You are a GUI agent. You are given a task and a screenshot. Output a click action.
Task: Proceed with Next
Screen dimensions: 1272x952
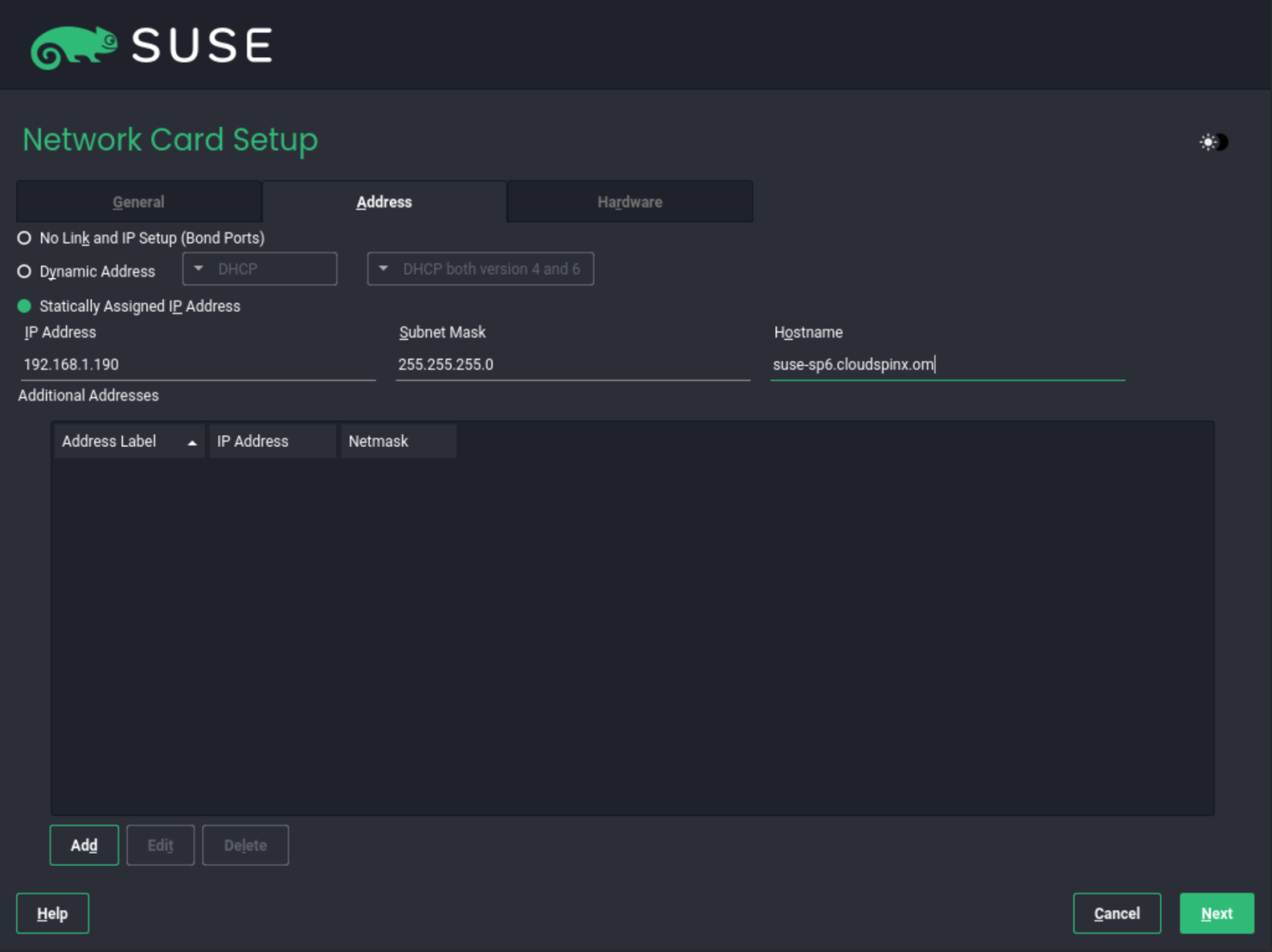[1216, 913]
